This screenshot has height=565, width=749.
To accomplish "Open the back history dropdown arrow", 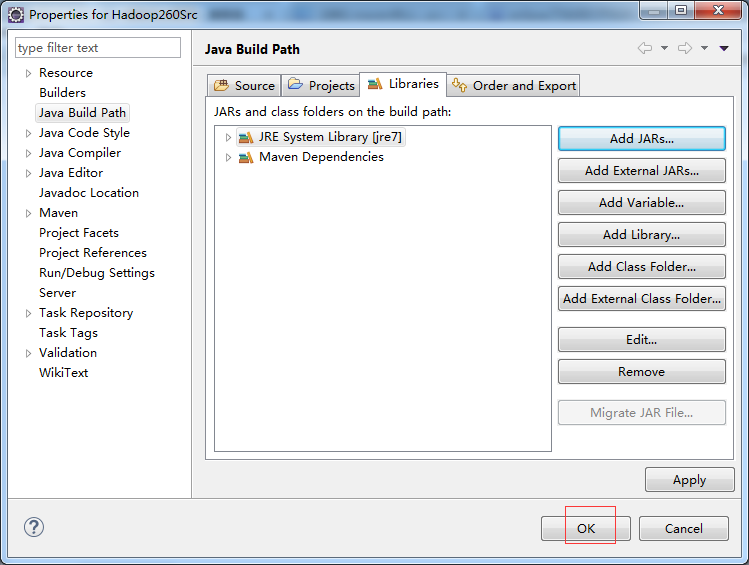I will pyautogui.click(x=664, y=48).
